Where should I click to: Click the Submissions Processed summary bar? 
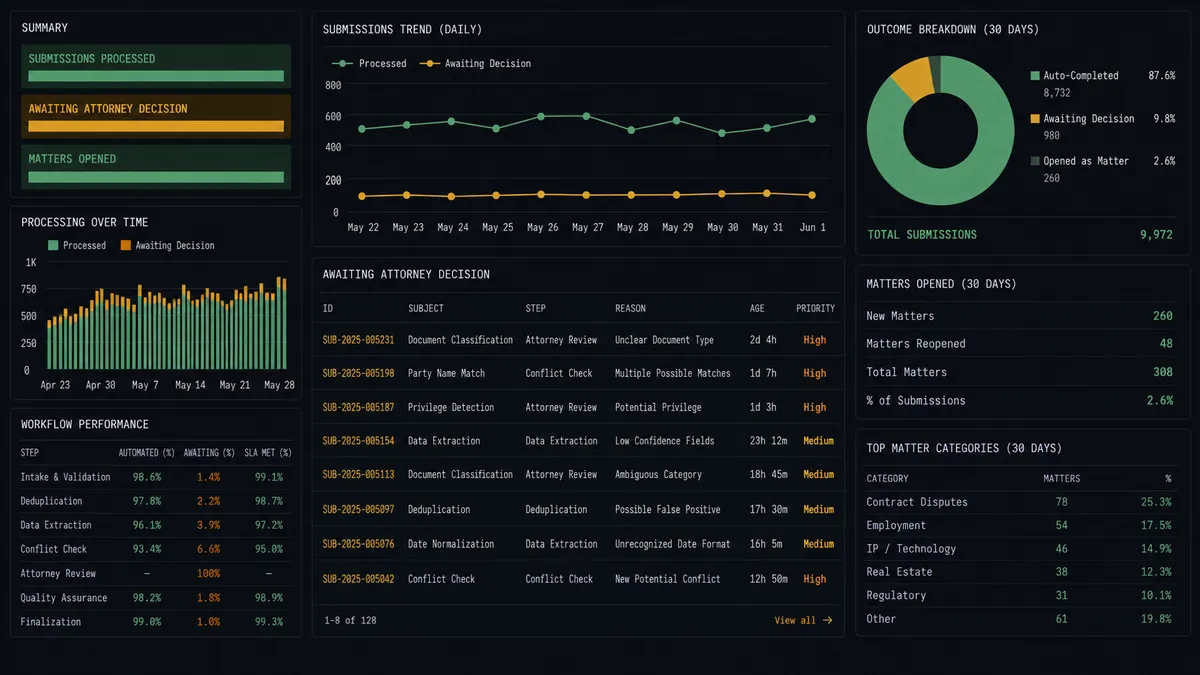pyautogui.click(x=156, y=67)
